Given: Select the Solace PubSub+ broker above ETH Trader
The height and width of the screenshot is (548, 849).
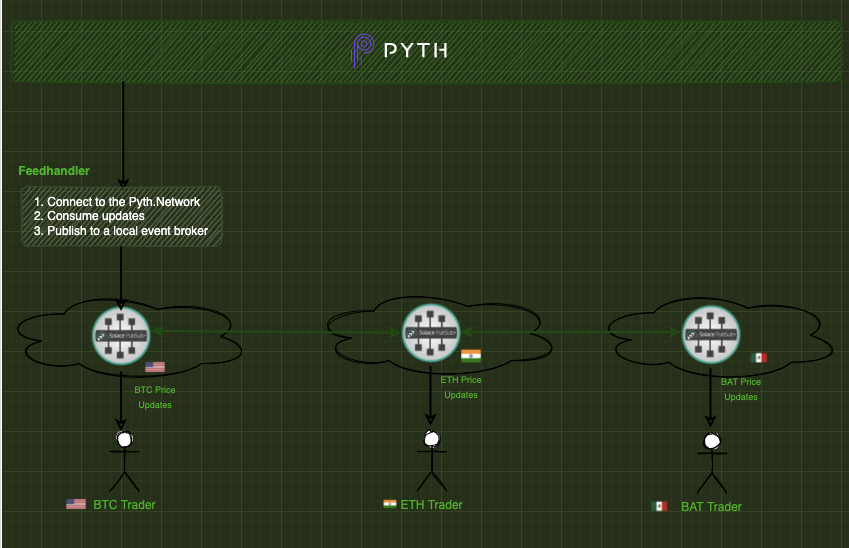Looking at the screenshot, I should (430, 332).
